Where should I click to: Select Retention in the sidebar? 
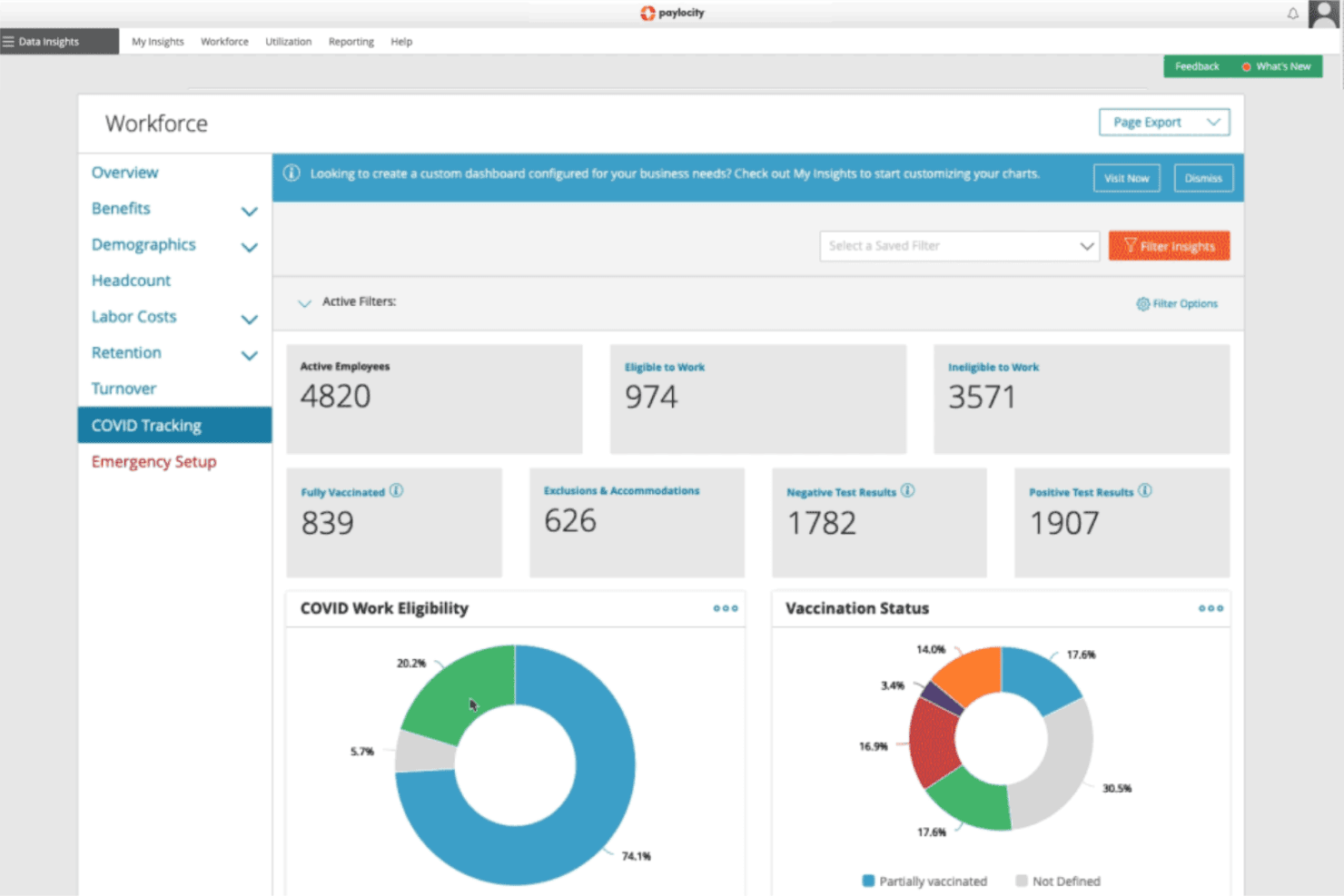coord(126,352)
